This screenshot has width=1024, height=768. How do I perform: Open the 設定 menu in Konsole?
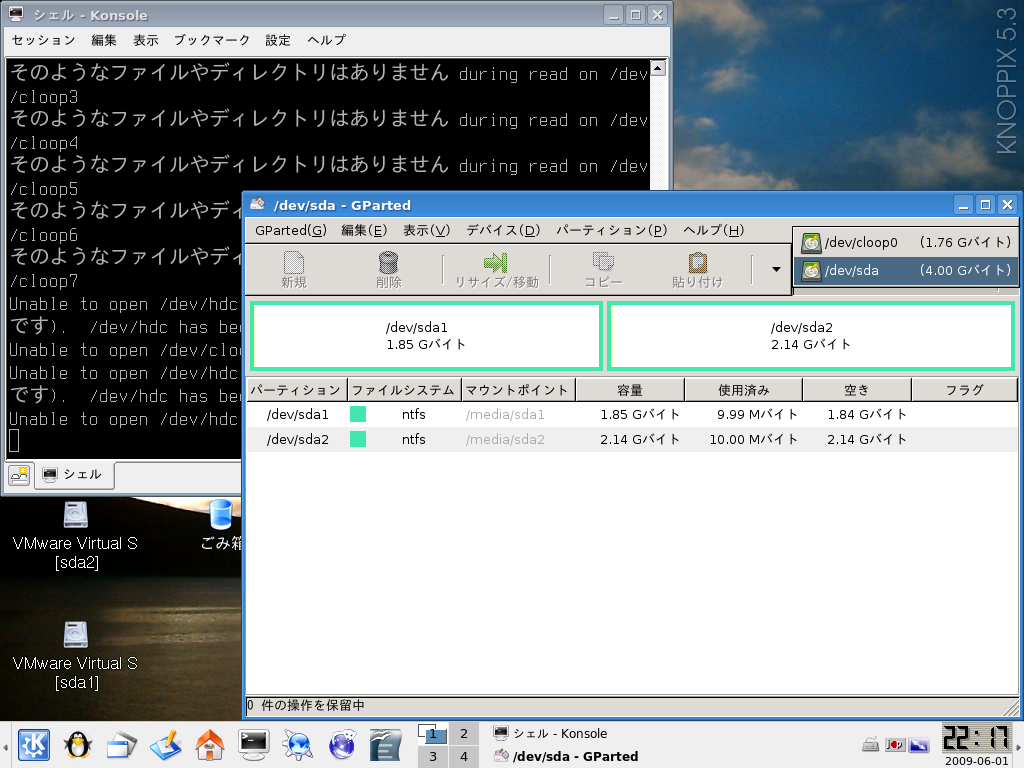tap(278, 40)
